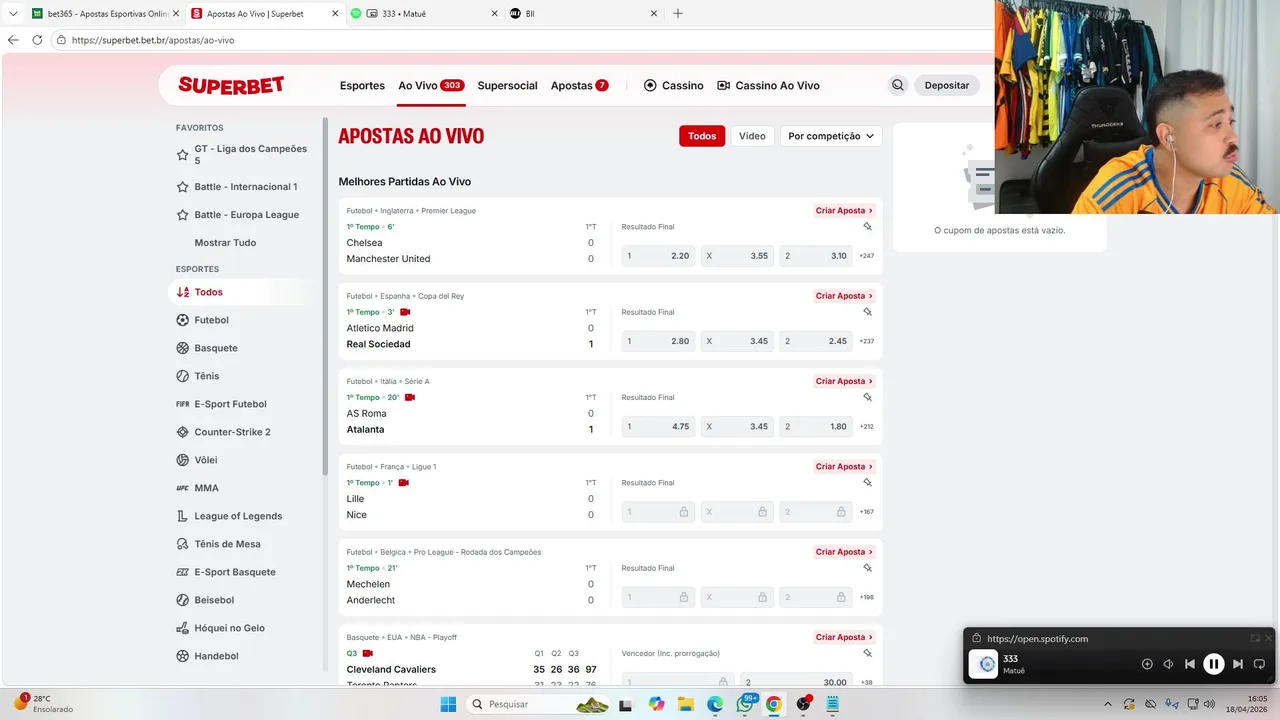
Task: Open File Explorer from the taskbar
Action: pyautogui.click(x=685, y=704)
